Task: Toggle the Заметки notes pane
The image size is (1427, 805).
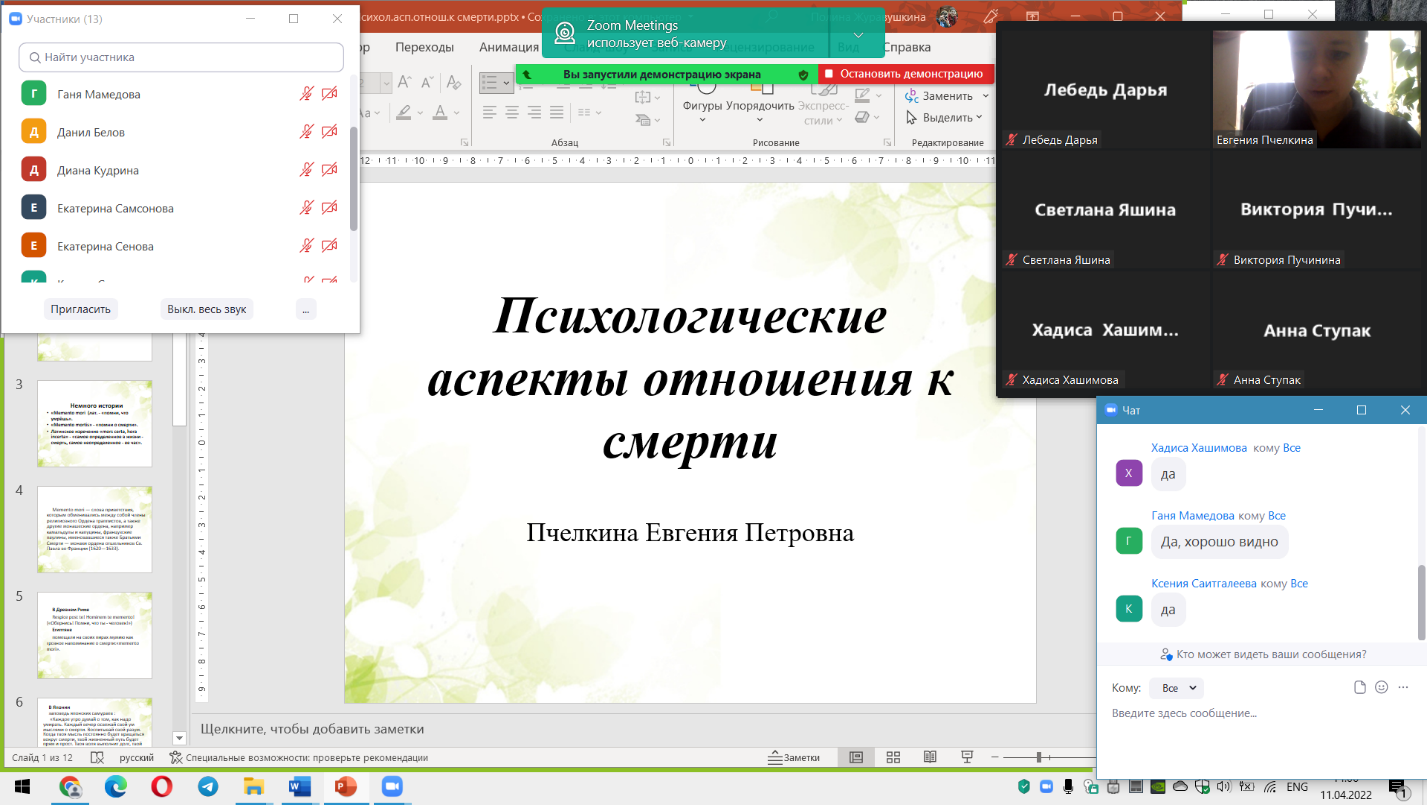Action: (794, 757)
